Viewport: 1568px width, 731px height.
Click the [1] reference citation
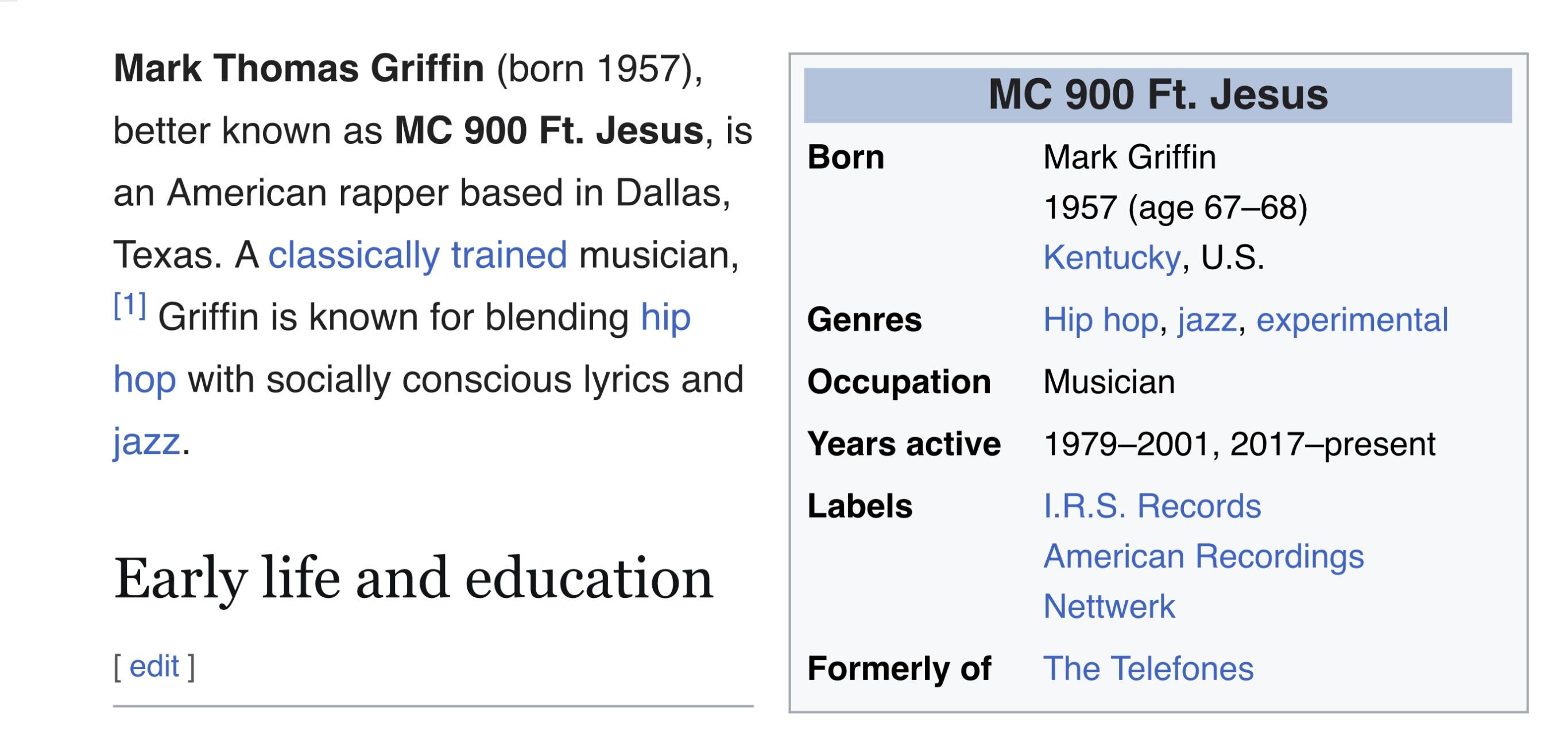pyautogui.click(x=130, y=306)
